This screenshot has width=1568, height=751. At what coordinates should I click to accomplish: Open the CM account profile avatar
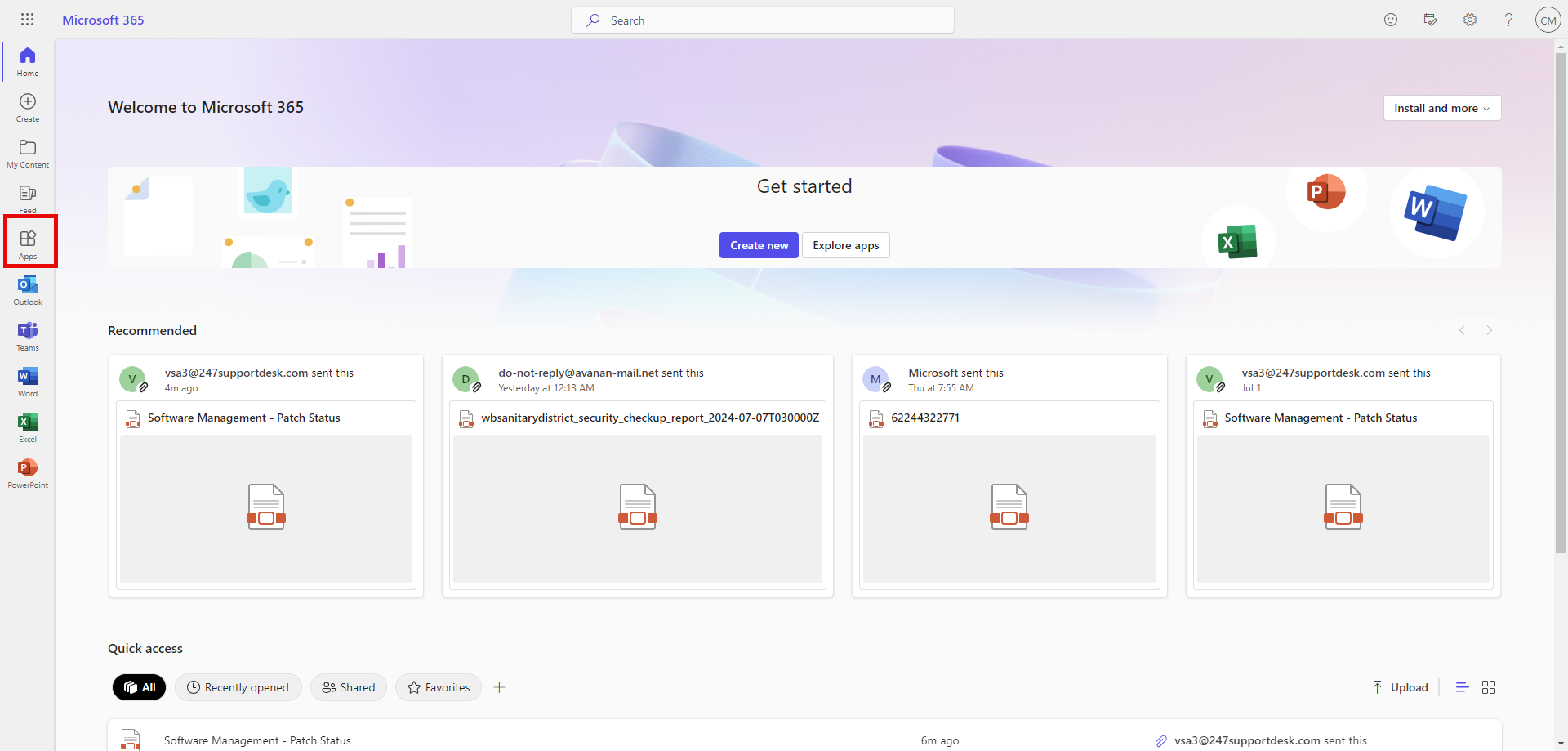click(x=1548, y=20)
